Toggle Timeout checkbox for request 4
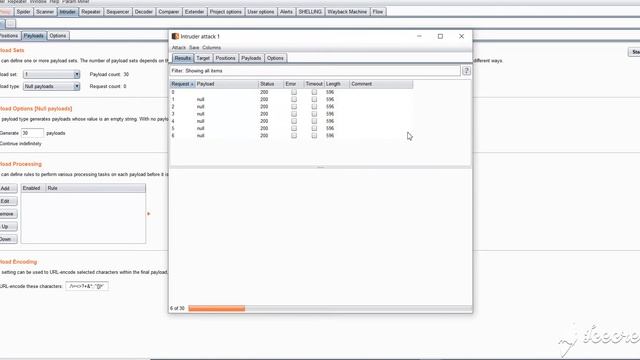Image resolution: width=640 pixels, height=360 pixels. click(x=314, y=121)
